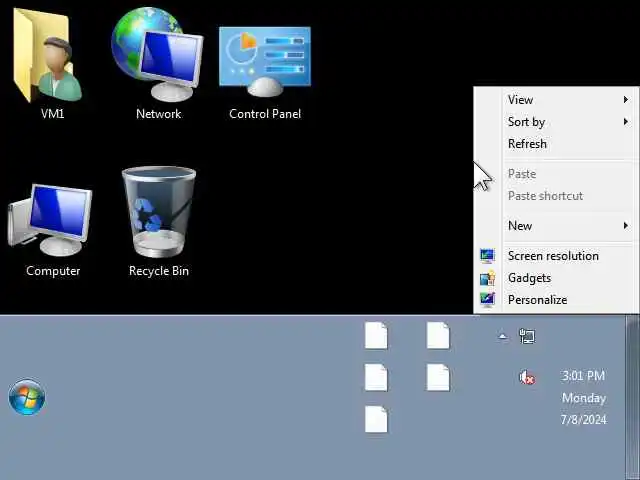Click the Personalize menu icon
The height and width of the screenshot is (480, 640).
tap(487, 300)
